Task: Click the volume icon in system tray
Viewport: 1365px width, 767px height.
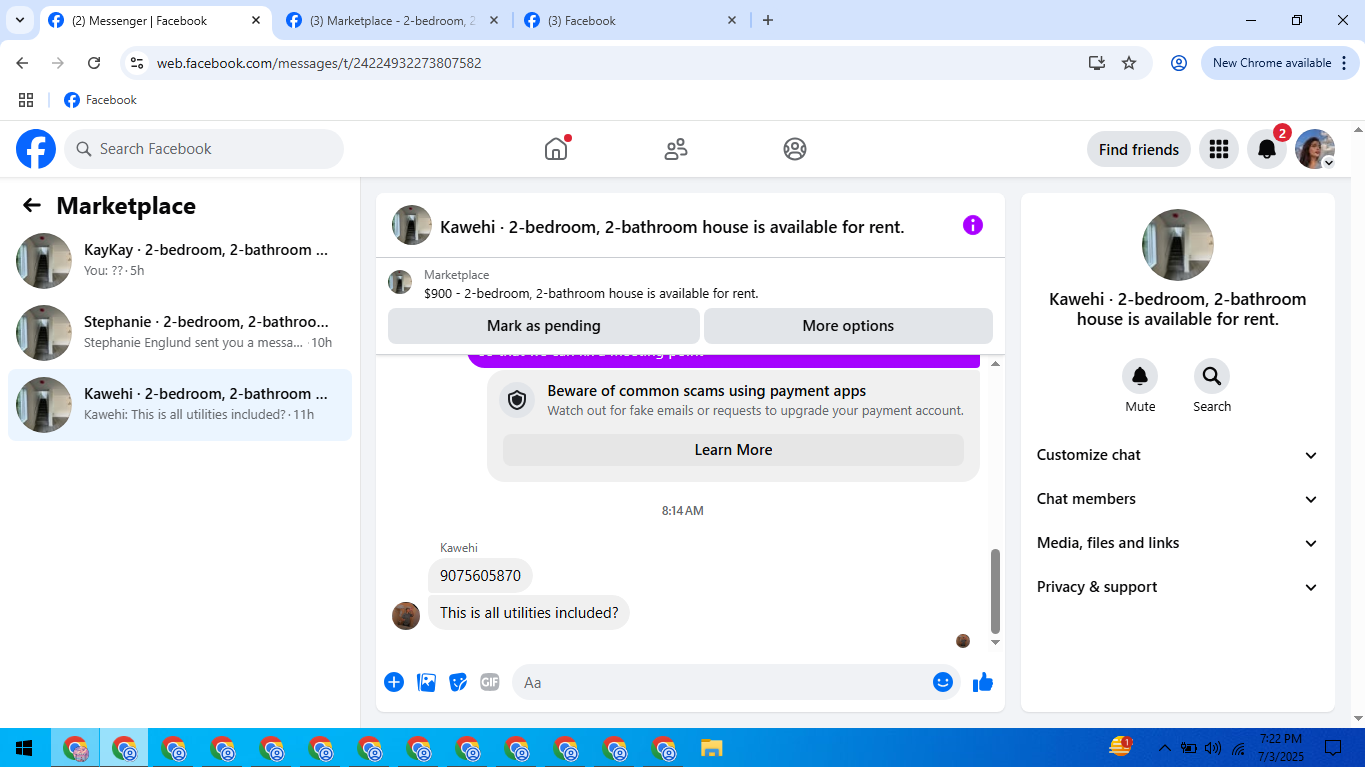Action: click(x=1213, y=747)
